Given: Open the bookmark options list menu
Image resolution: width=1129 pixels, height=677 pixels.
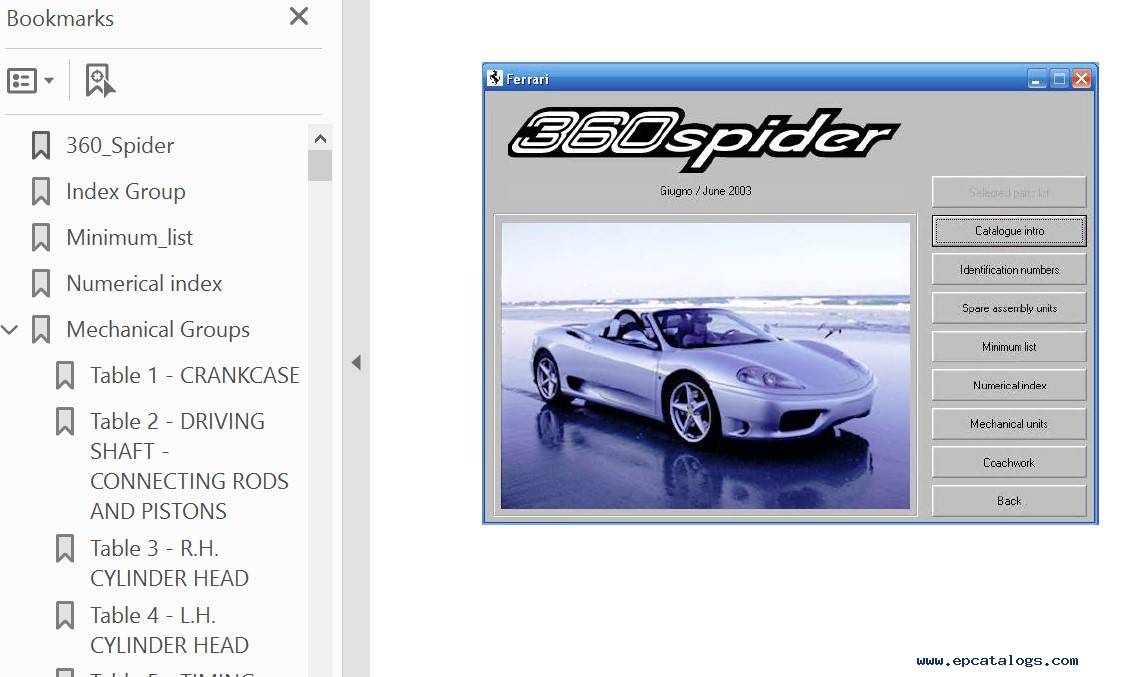Looking at the screenshot, I should [x=30, y=81].
